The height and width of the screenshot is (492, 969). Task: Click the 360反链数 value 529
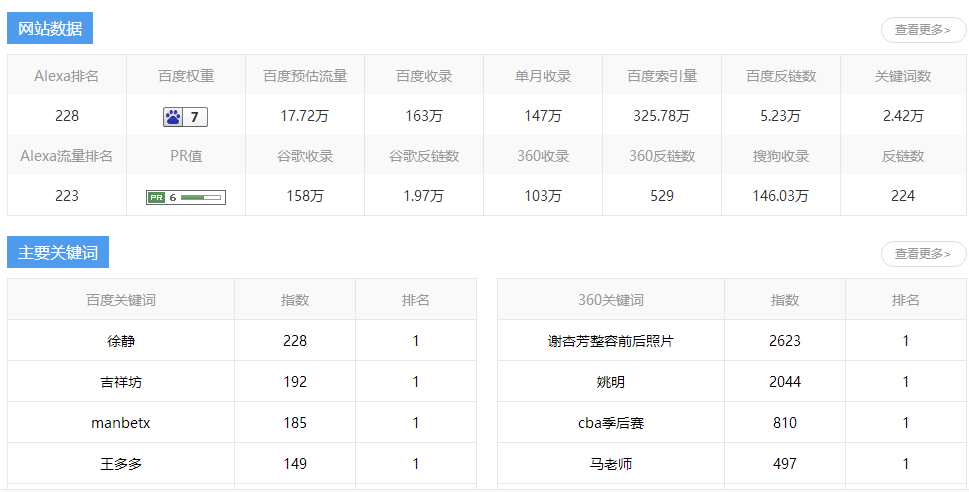(x=662, y=196)
